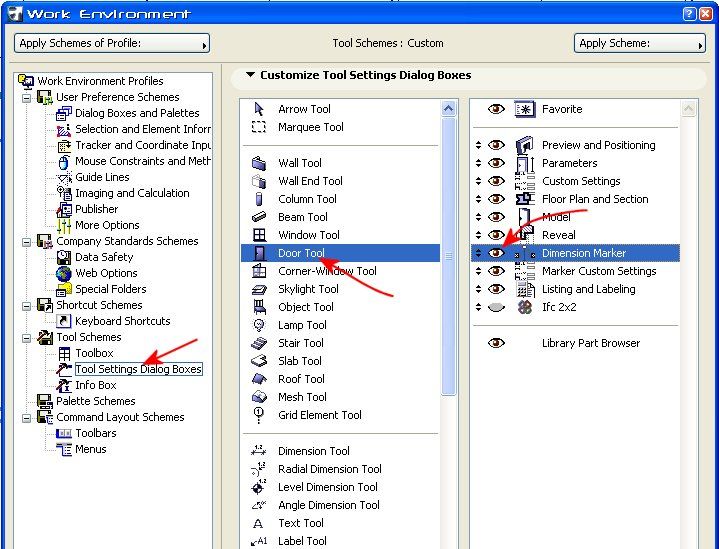Open Apply Schemes of Profile dropdown
The width and height of the screenshot is (719, 549).
coord(112,43)
